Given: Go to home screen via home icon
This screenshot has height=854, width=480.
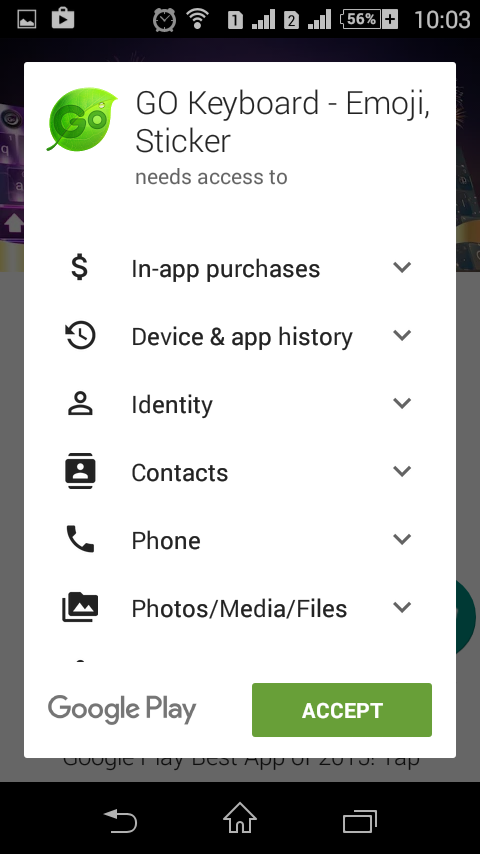Looking at the screenshot, I should pyautogui.click(x=240, y=819).
